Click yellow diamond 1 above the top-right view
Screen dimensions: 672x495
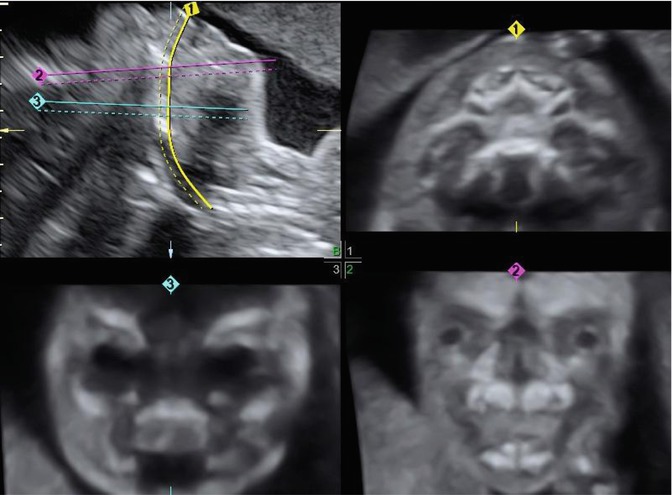pyautogui.click(x=516, y=31)
